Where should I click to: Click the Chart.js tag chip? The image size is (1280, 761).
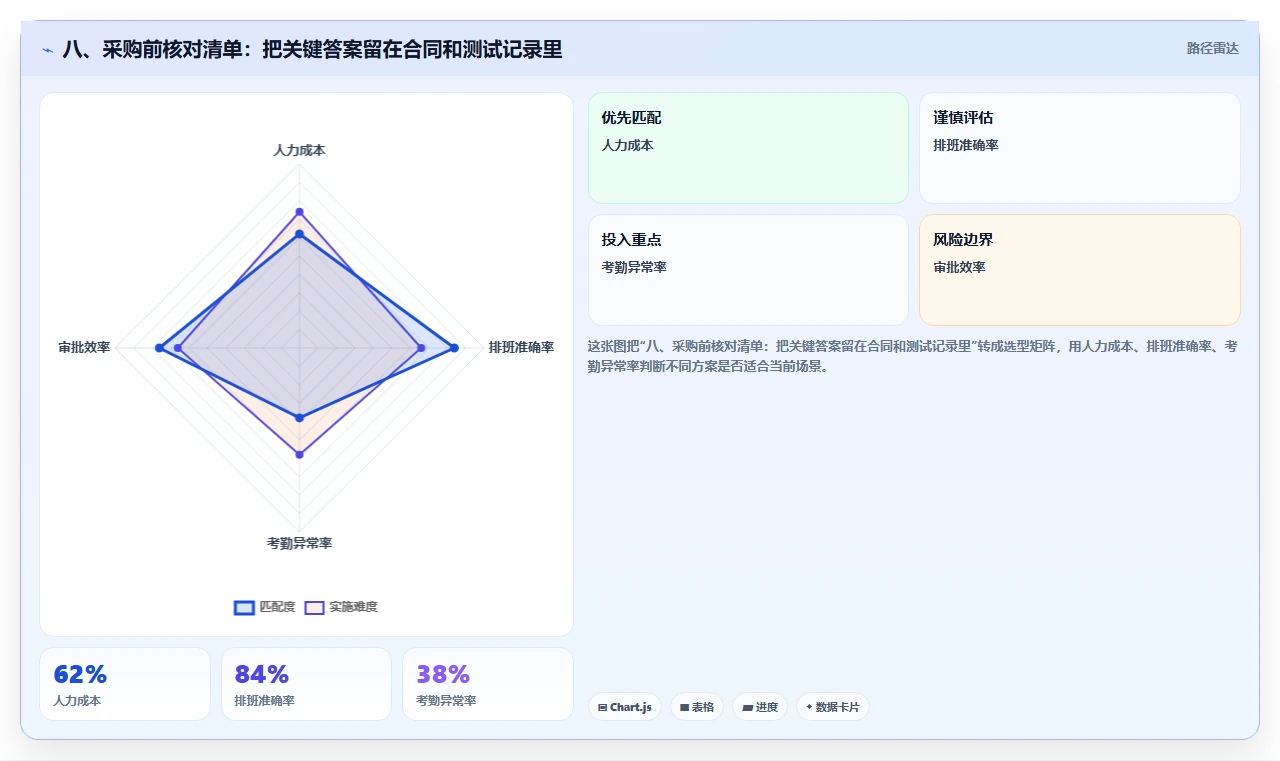pyautogui.click(x=625, y=707)
